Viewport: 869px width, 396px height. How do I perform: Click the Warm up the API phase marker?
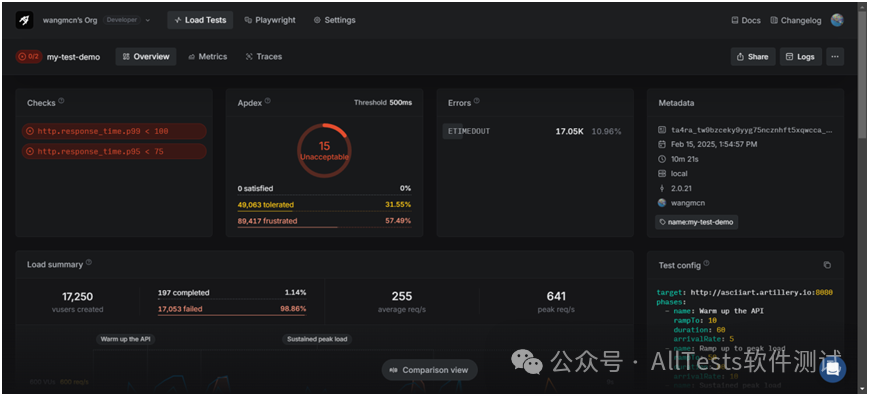pos(126,339)
